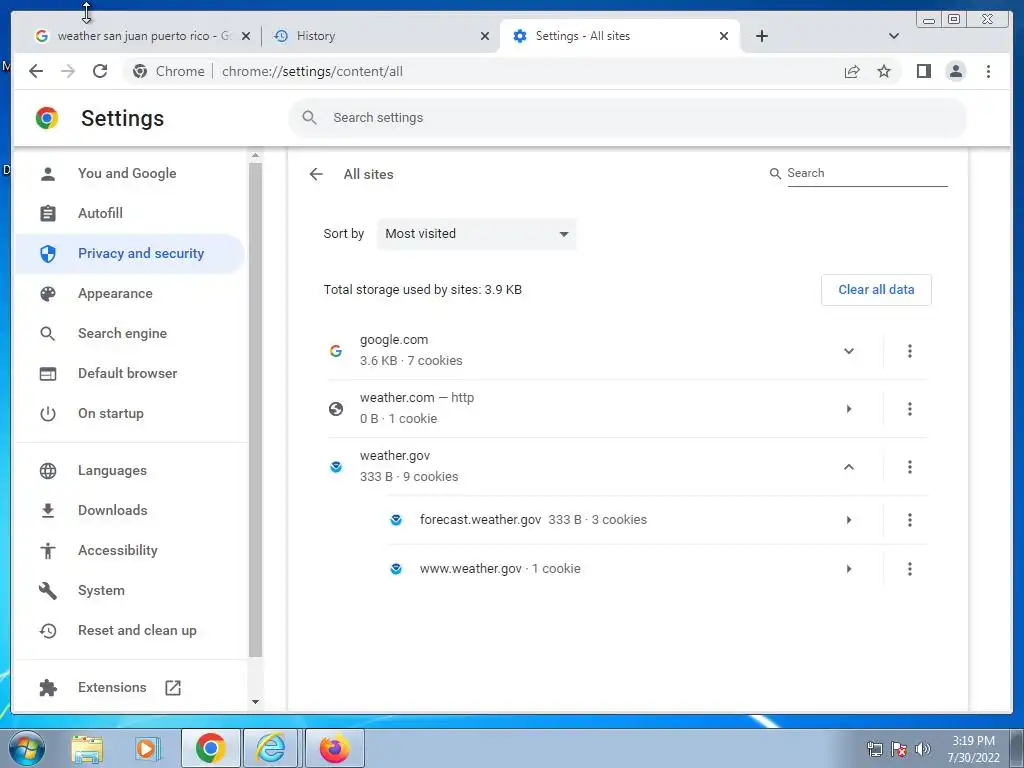Open more actions for weather.com
This screenshot has height=768, width=1024.
[909, 409]
